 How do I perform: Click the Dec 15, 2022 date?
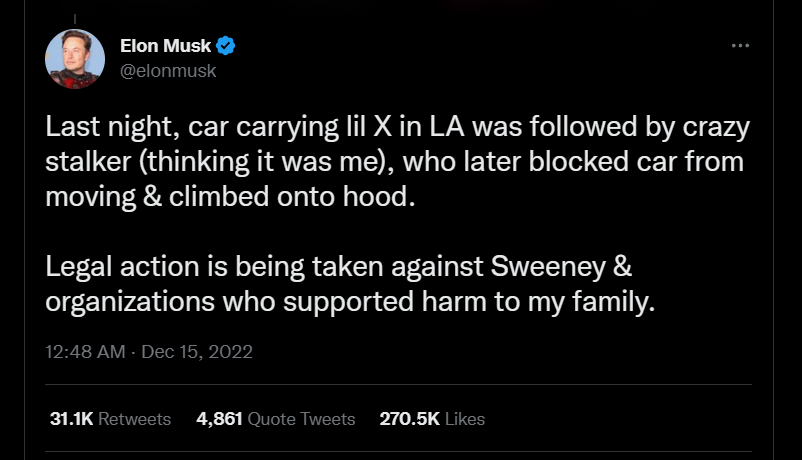pos(199,351)
